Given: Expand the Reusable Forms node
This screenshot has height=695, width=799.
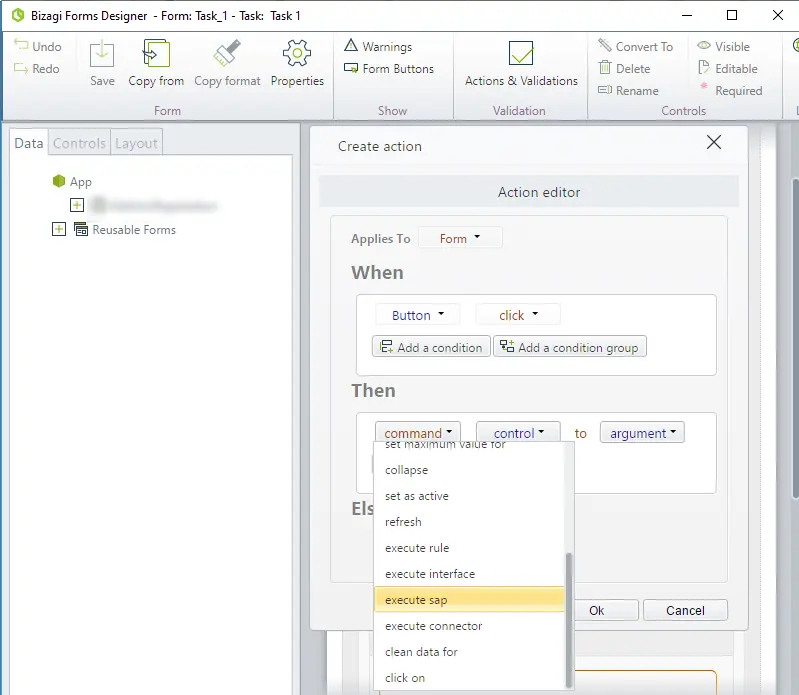Looking at the screenshot, I should coord(59,229).
